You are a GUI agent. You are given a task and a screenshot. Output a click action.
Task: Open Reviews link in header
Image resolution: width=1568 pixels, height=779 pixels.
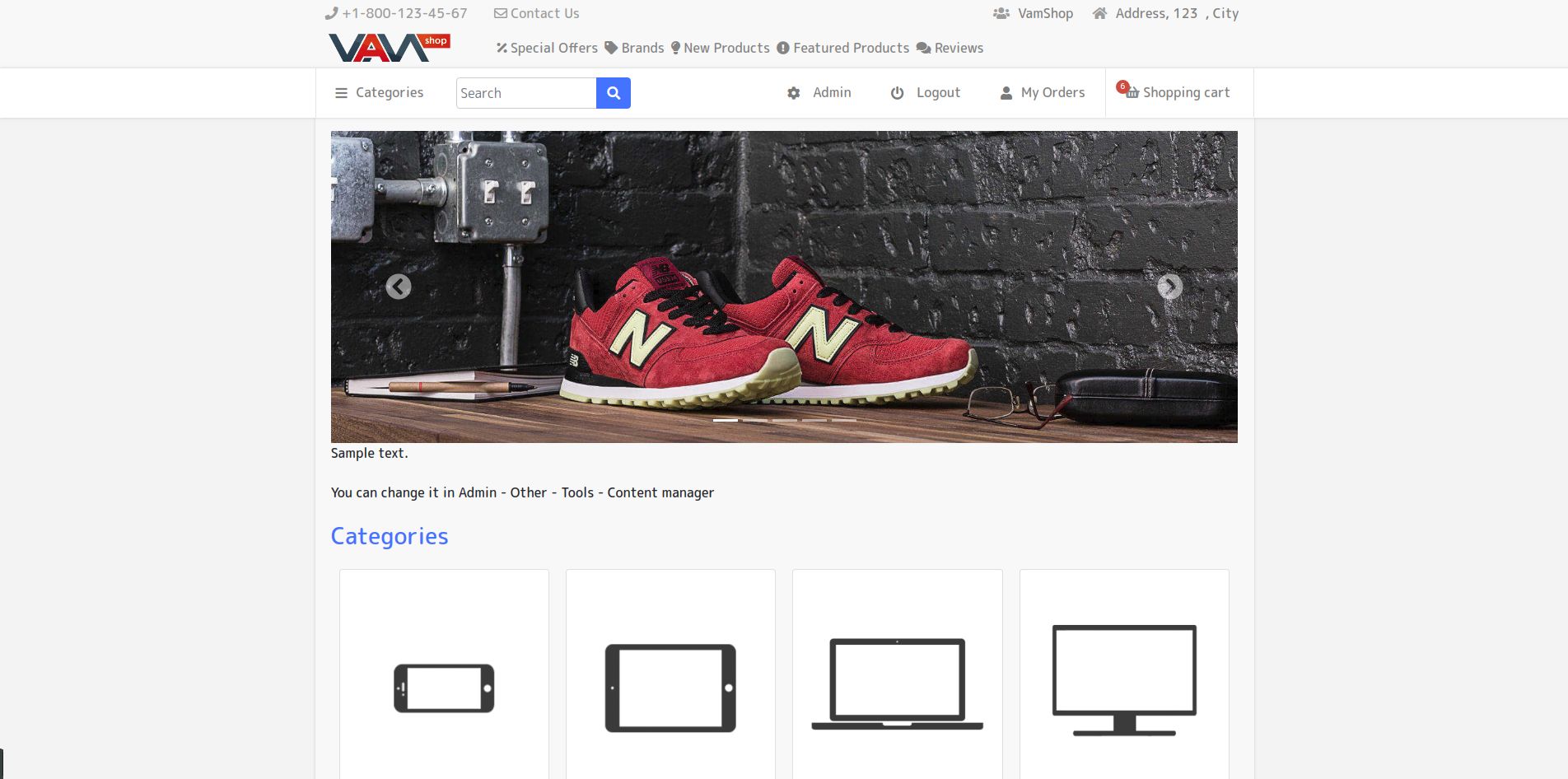950,48
